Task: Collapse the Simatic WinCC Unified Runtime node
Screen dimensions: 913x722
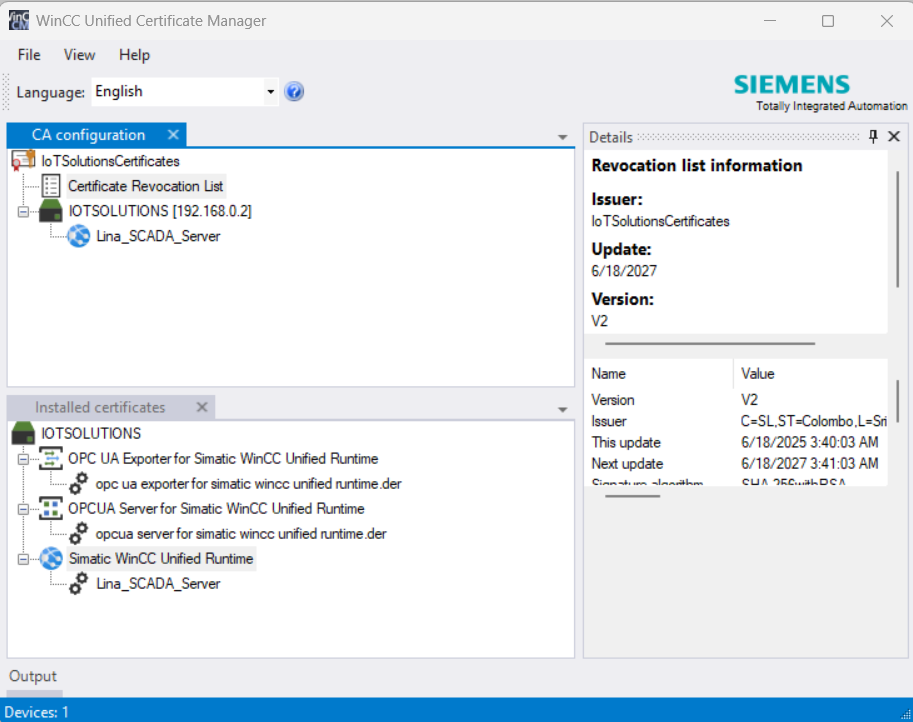Action: [23, 558]
